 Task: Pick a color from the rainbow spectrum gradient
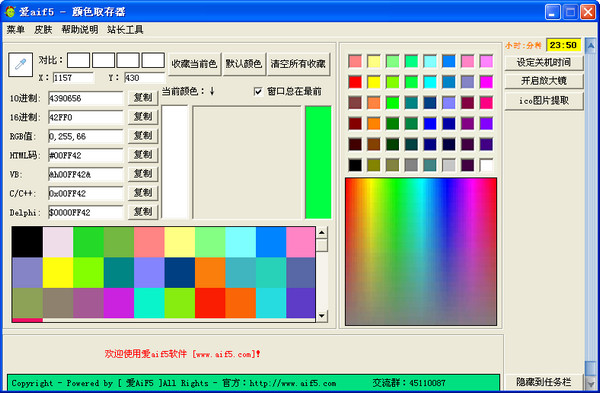pyautogui.click(x=421, y=251)
